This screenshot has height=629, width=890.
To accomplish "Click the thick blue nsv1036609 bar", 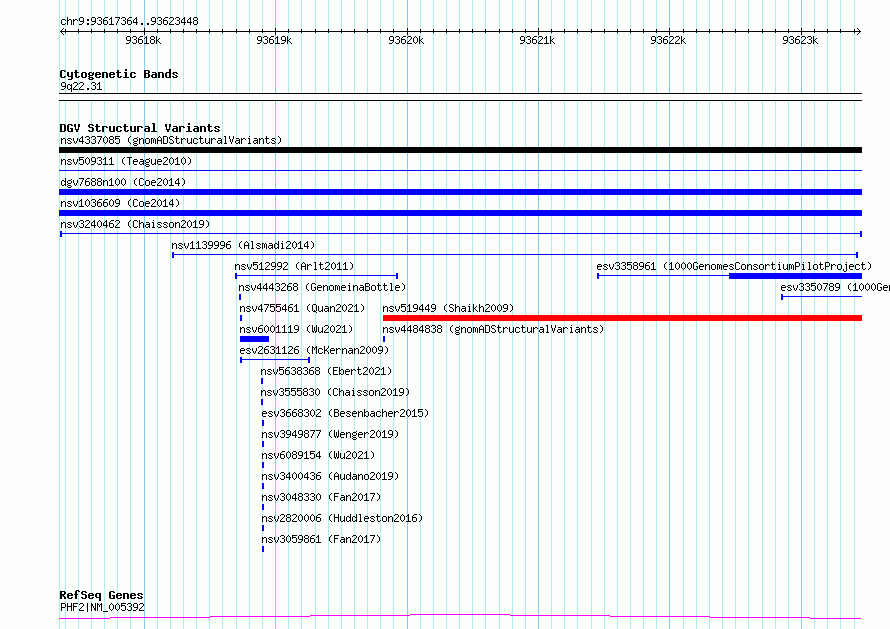I will (460, 213).
